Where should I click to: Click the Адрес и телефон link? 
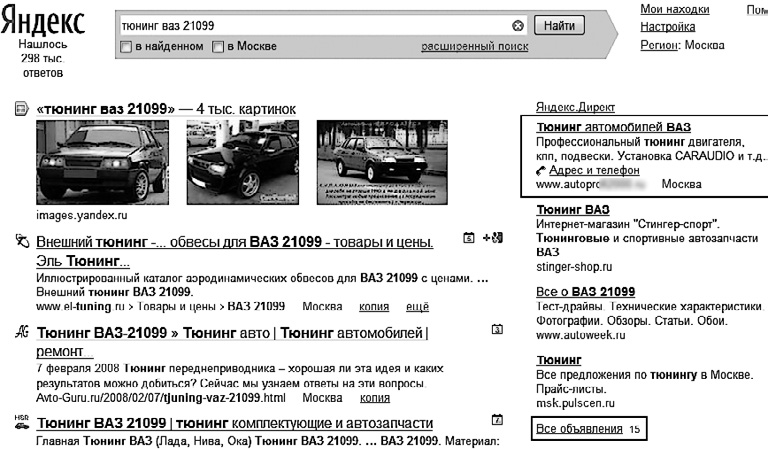coord(594,170)
